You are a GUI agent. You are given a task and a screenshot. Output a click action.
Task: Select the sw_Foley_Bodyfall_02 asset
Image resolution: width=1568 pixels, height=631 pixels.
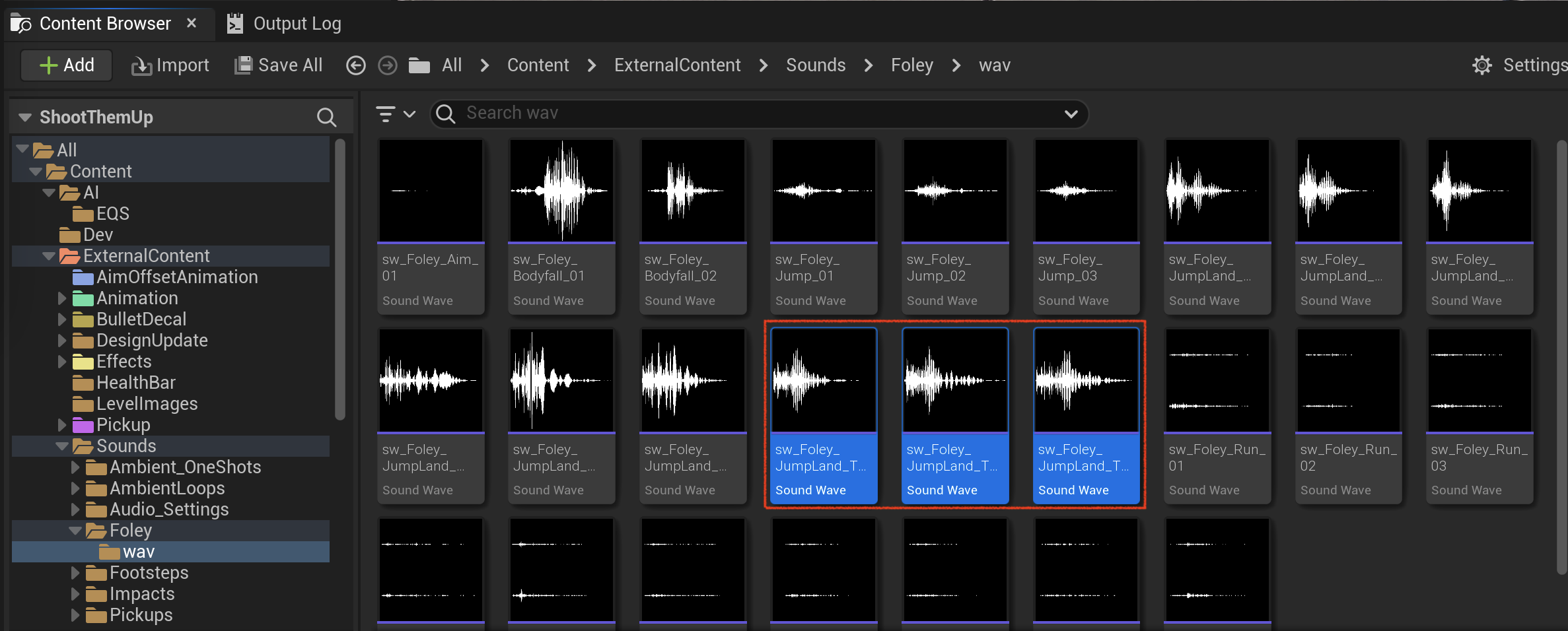tap(693, 226)
